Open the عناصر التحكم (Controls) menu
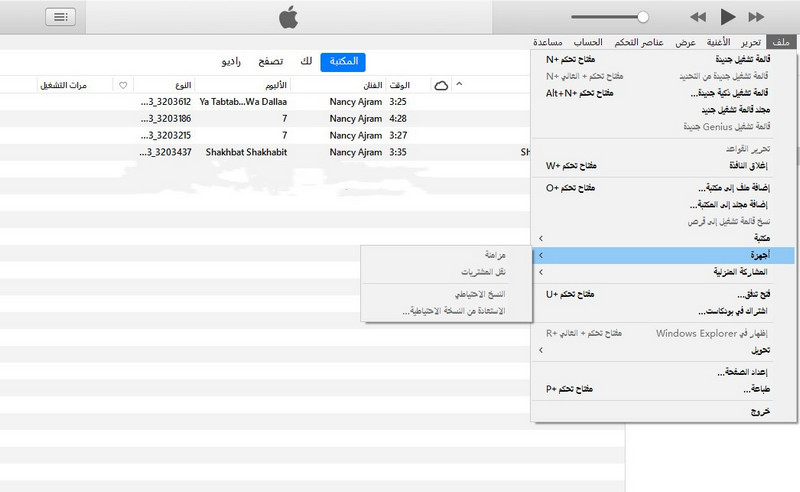Viewport: 800px width, 492px height. click(639, 42)
